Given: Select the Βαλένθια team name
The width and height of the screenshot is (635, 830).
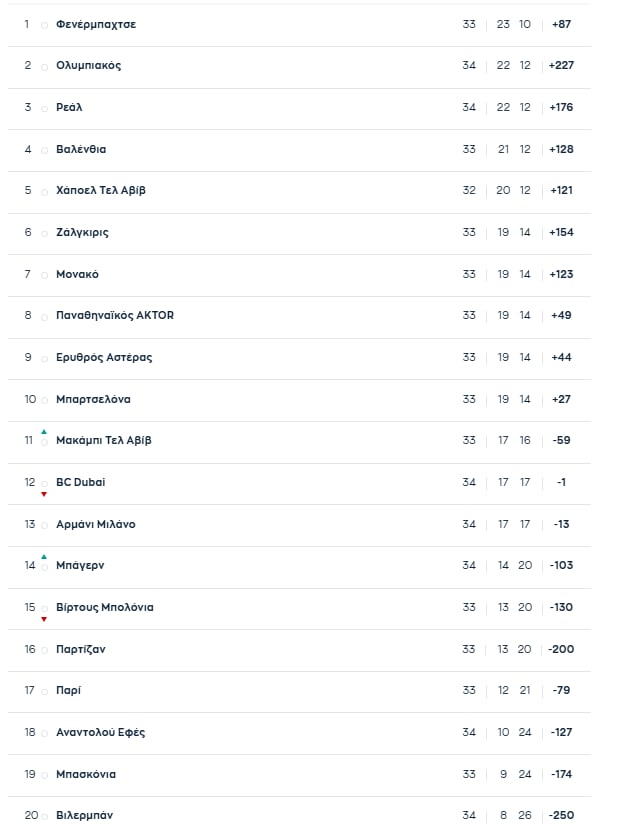Looking at the screenshot, I should (81, 149).
